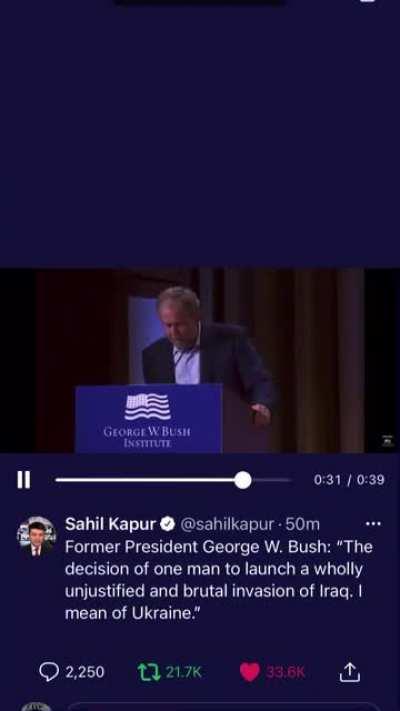Image resolution: width=400 pixels, height=711 pixels.
Task: Click the blue verified badge icon
Action: (x=168, y=525)
